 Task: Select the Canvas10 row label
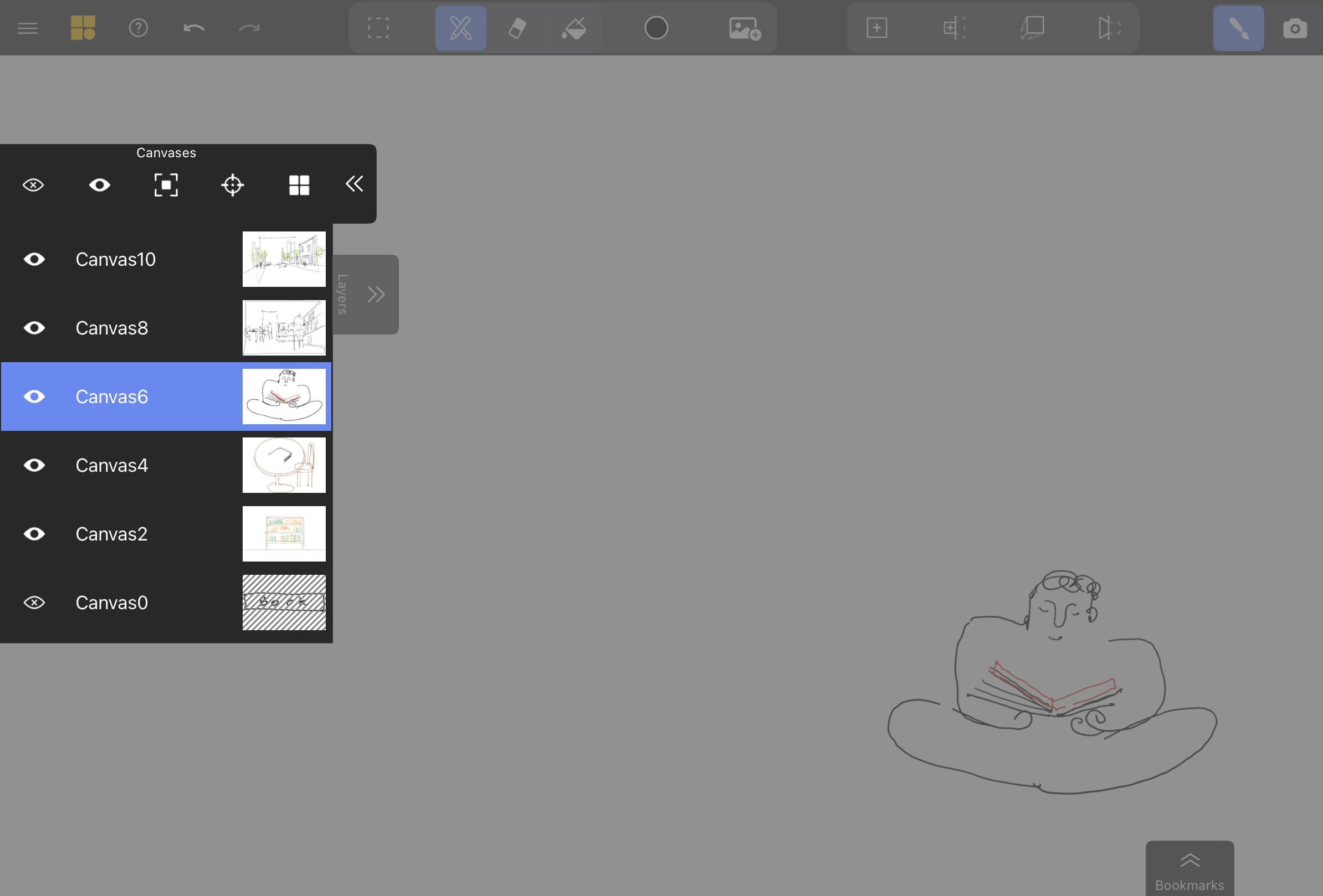116,259
